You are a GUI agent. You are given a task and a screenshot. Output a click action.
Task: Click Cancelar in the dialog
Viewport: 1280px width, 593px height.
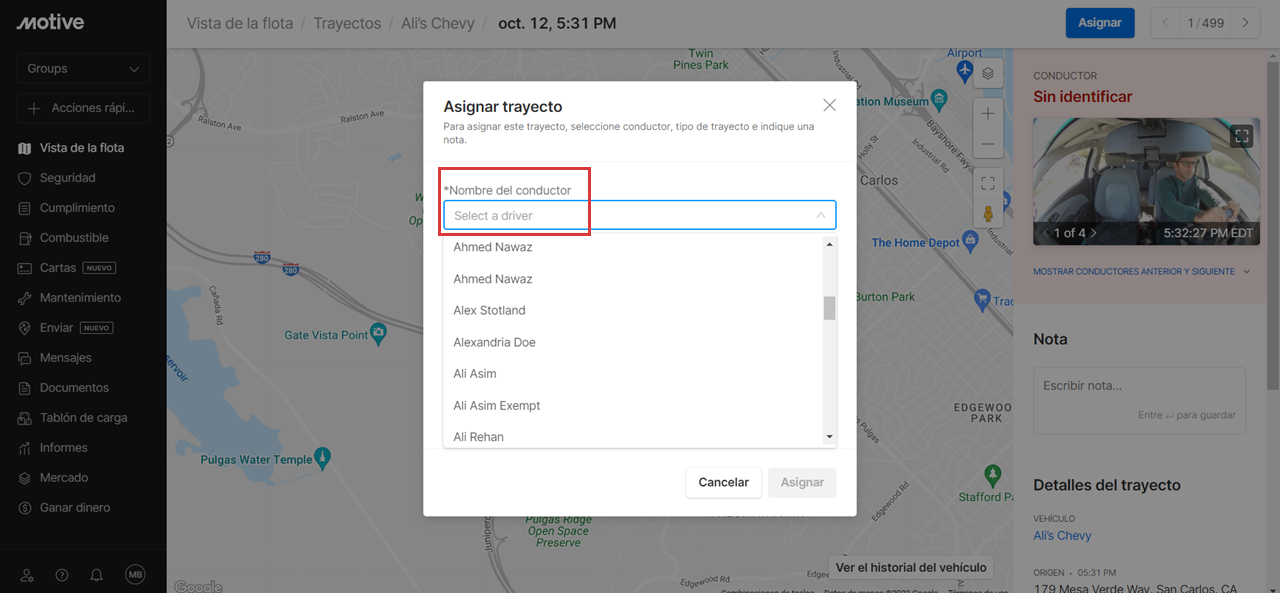point(723,482)
